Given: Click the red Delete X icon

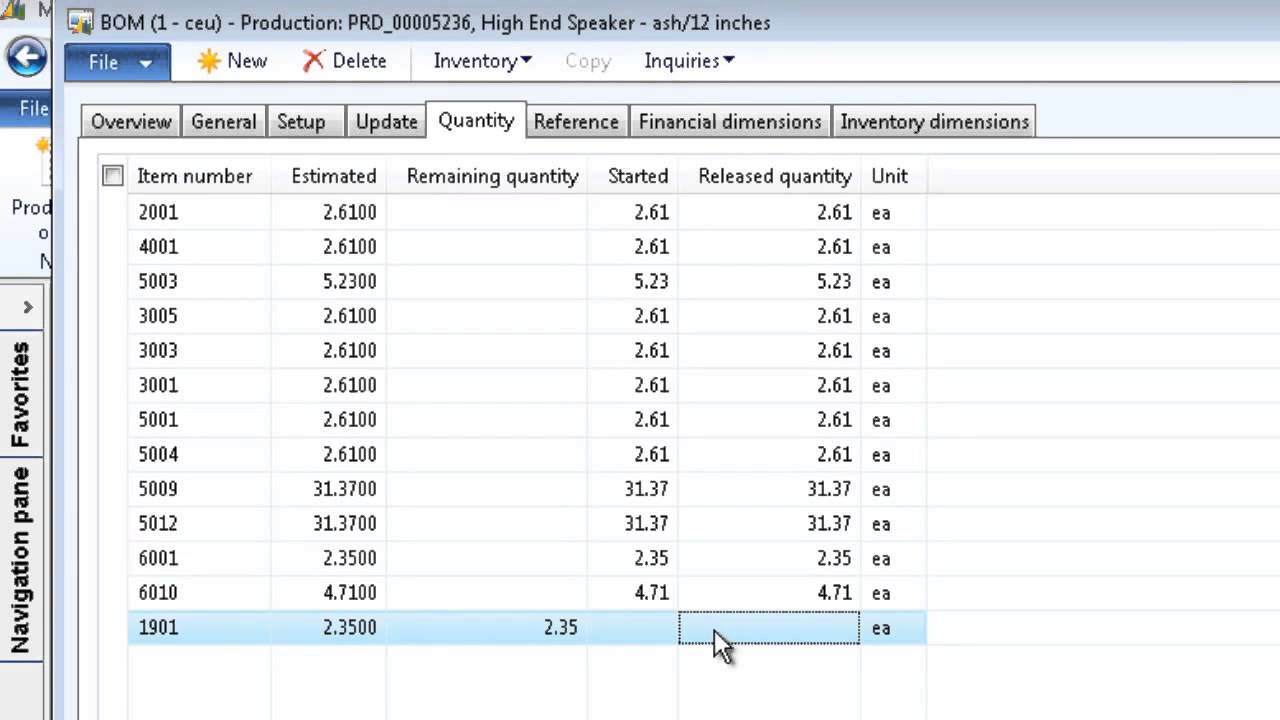Looking at the screenshot, I should pos(313,61).
